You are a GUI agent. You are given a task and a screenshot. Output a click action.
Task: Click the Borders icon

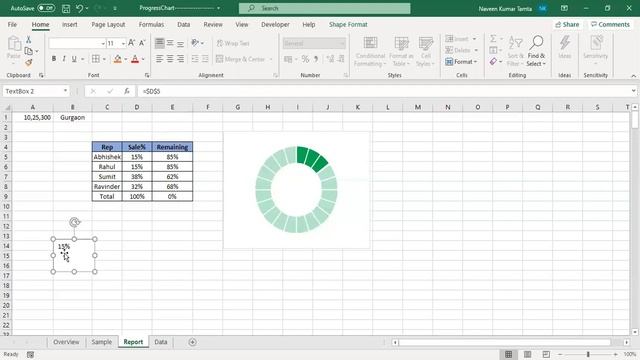coord(96,59)
